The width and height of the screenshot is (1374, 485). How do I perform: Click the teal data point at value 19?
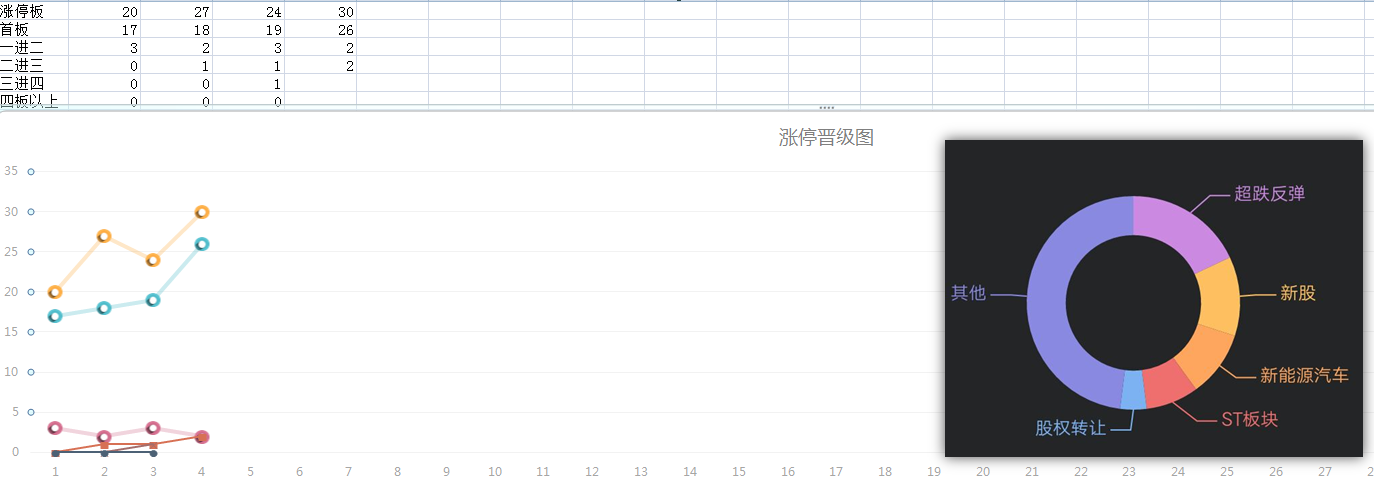click(153, 300)
